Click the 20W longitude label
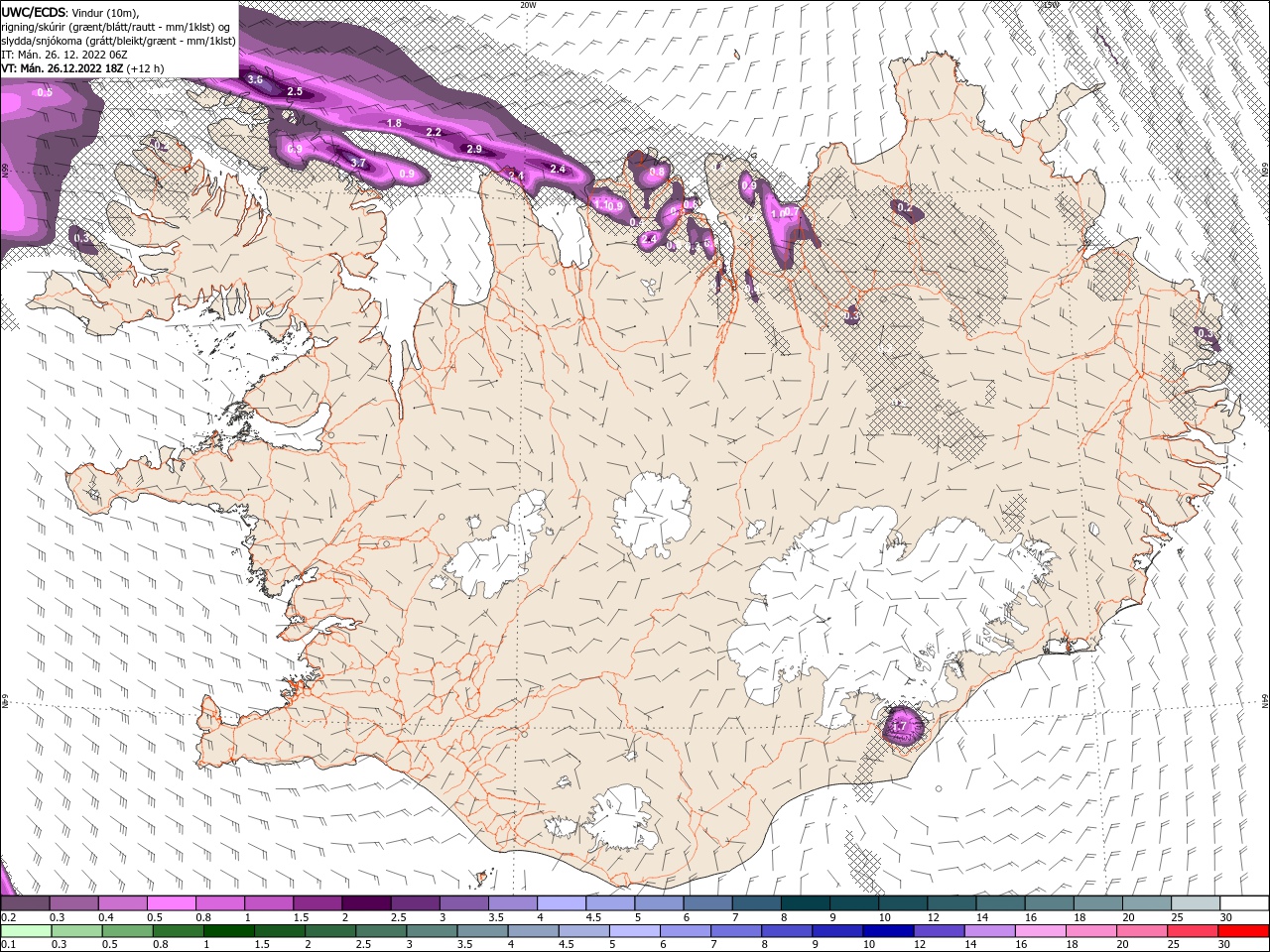The image size is (1270, 952). coord(528,4)
